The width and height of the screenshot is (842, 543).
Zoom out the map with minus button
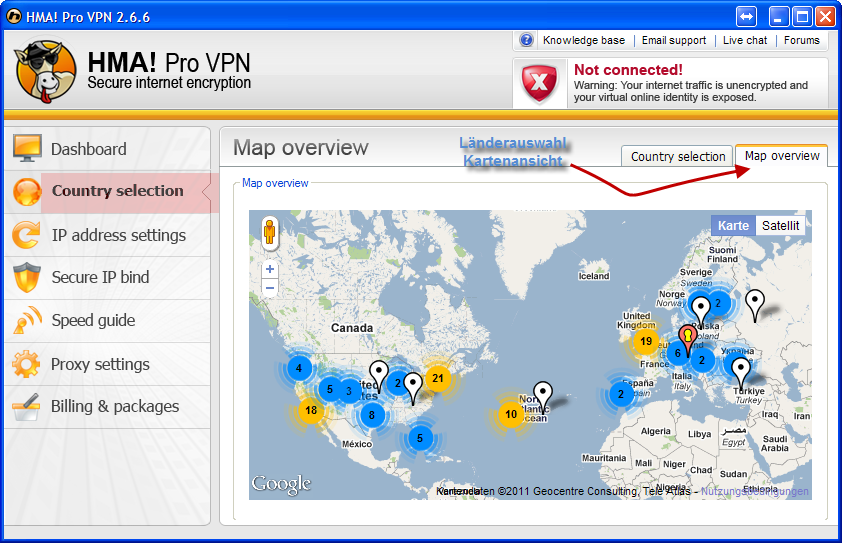pyautogui.click(x=270, y=288)
